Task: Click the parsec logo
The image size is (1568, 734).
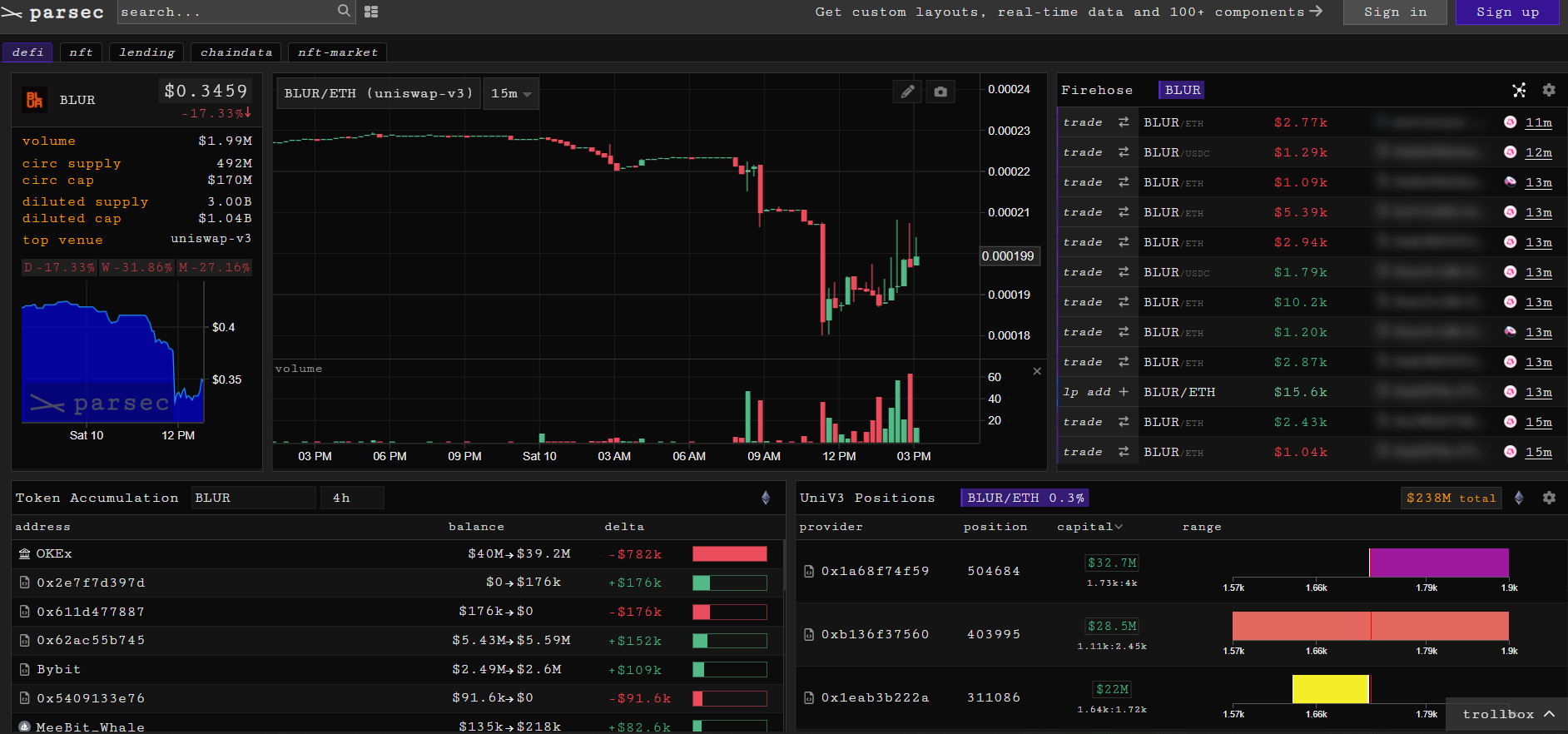Action: (x=52, y=12)
